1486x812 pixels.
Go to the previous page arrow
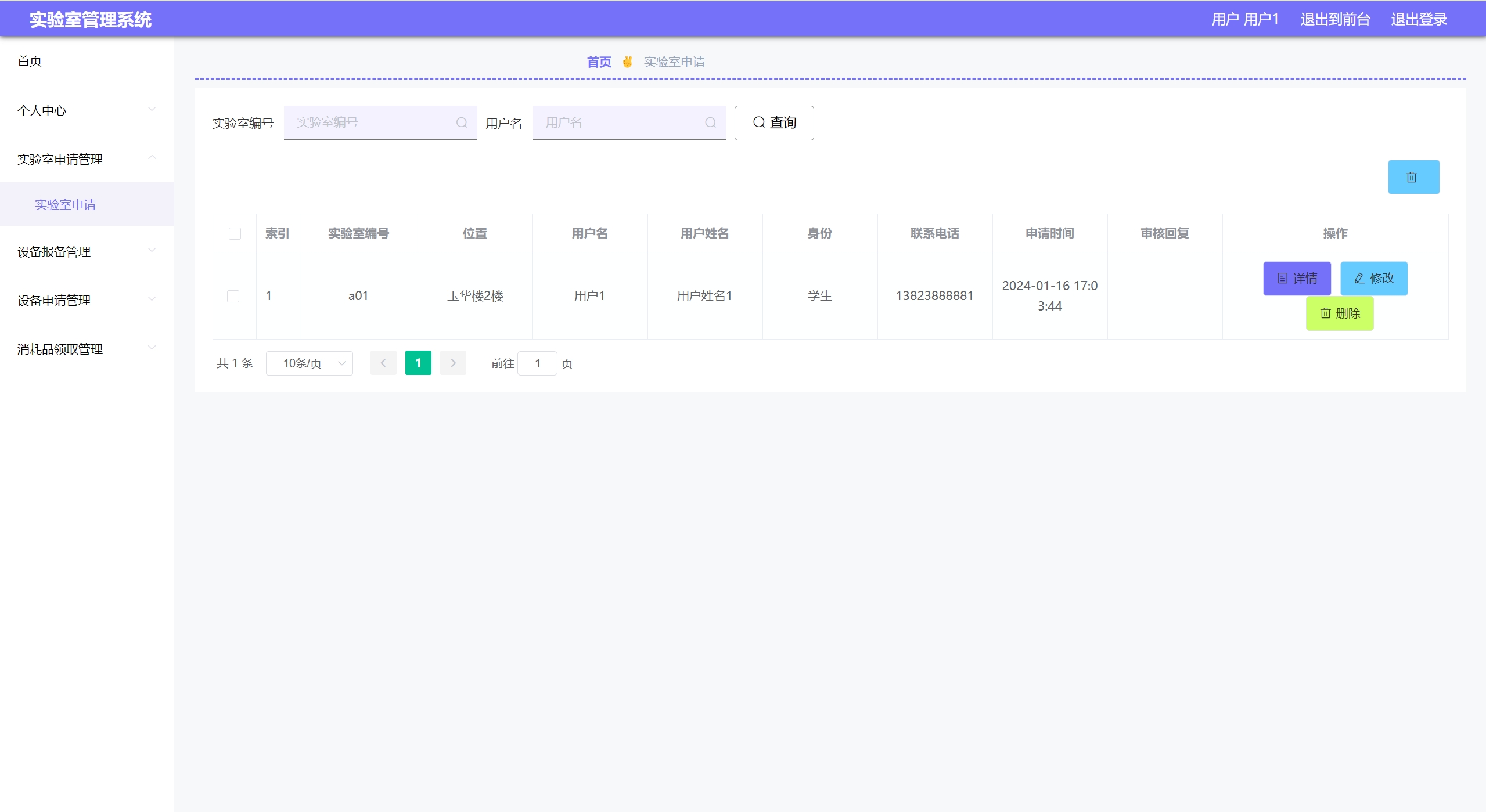tap(383, 363)
